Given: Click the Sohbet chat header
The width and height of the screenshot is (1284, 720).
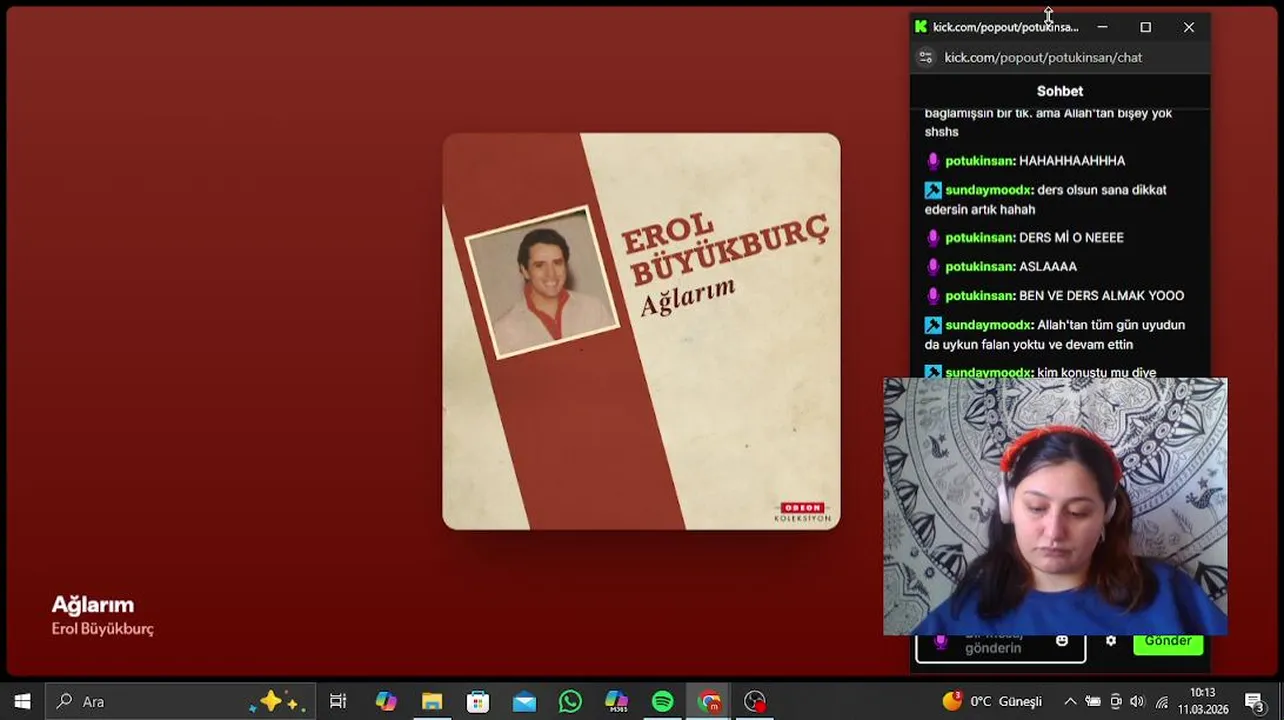Looking at the screenshot, I should (x=1060, y=91).
